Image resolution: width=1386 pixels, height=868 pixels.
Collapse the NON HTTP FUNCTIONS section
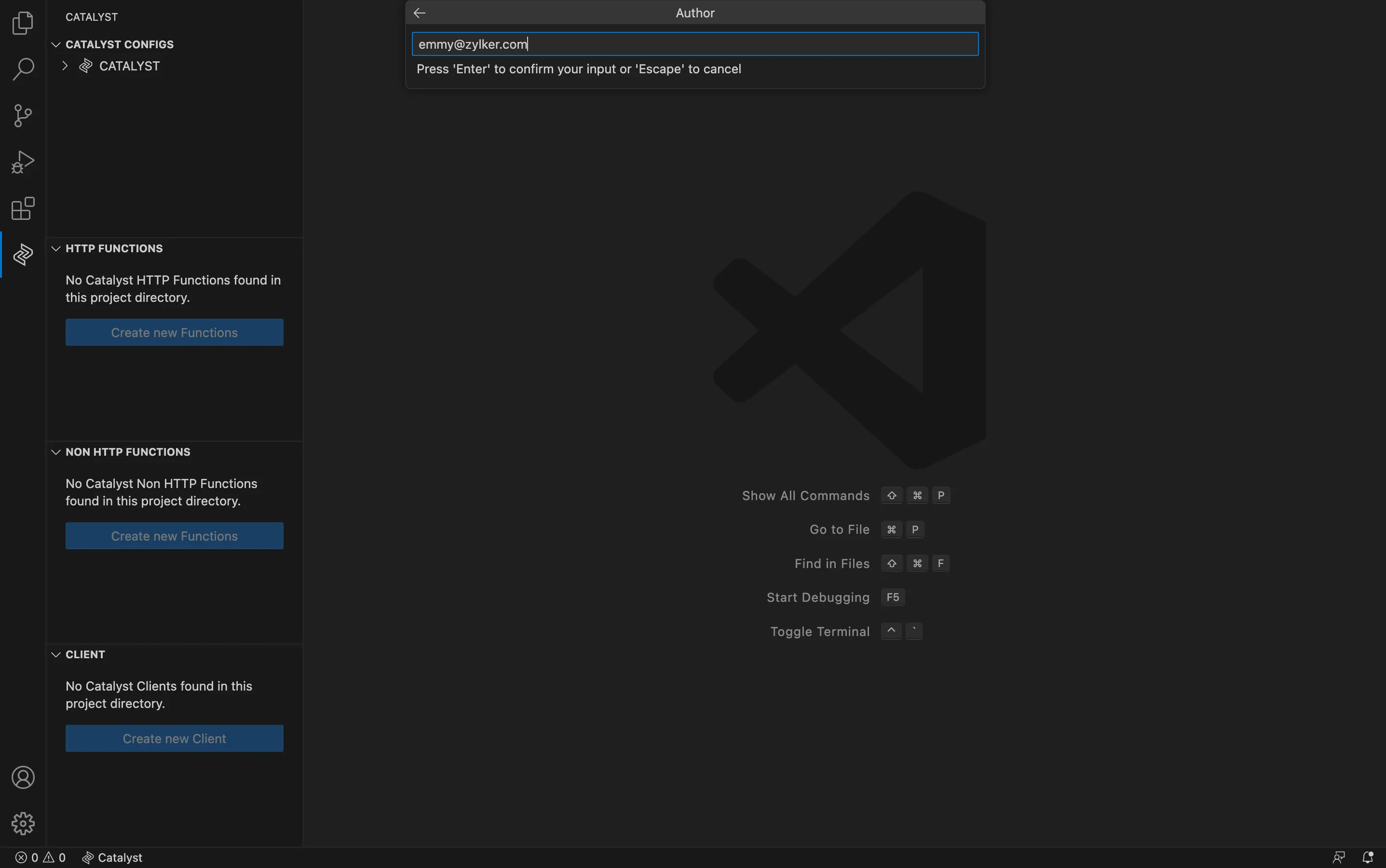(55, 452)
